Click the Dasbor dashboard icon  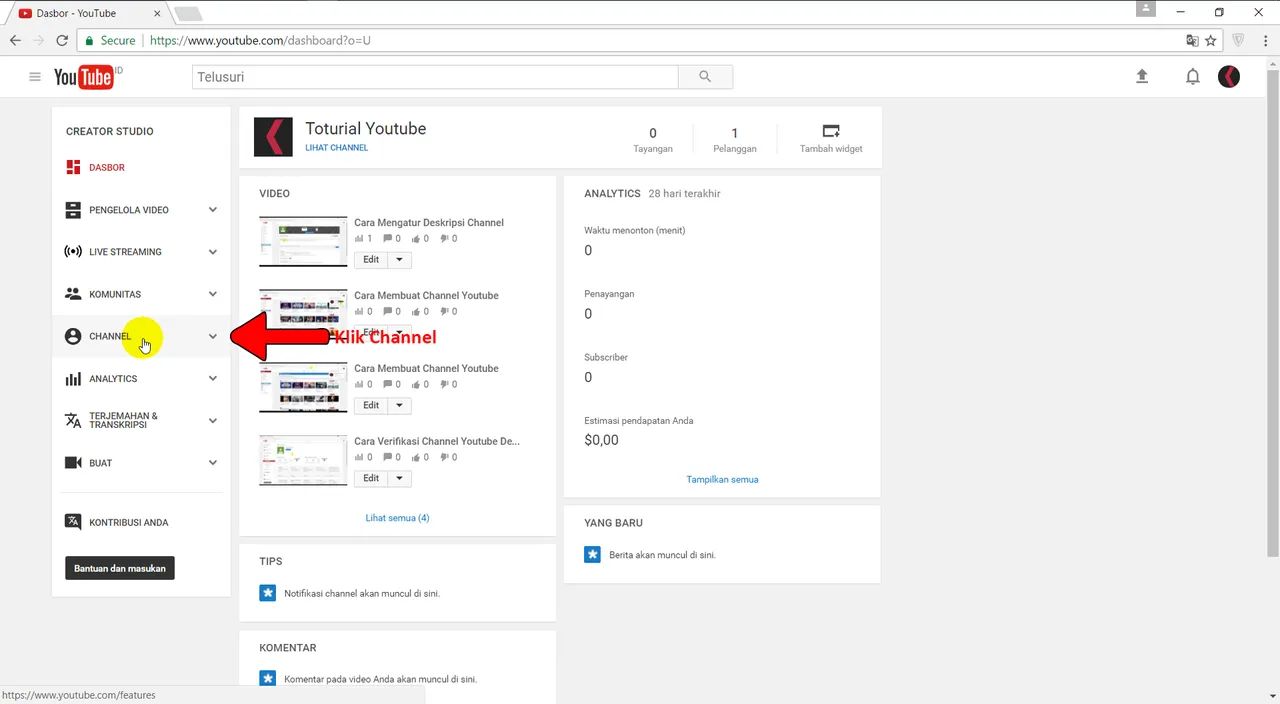[x=73, y=168]
